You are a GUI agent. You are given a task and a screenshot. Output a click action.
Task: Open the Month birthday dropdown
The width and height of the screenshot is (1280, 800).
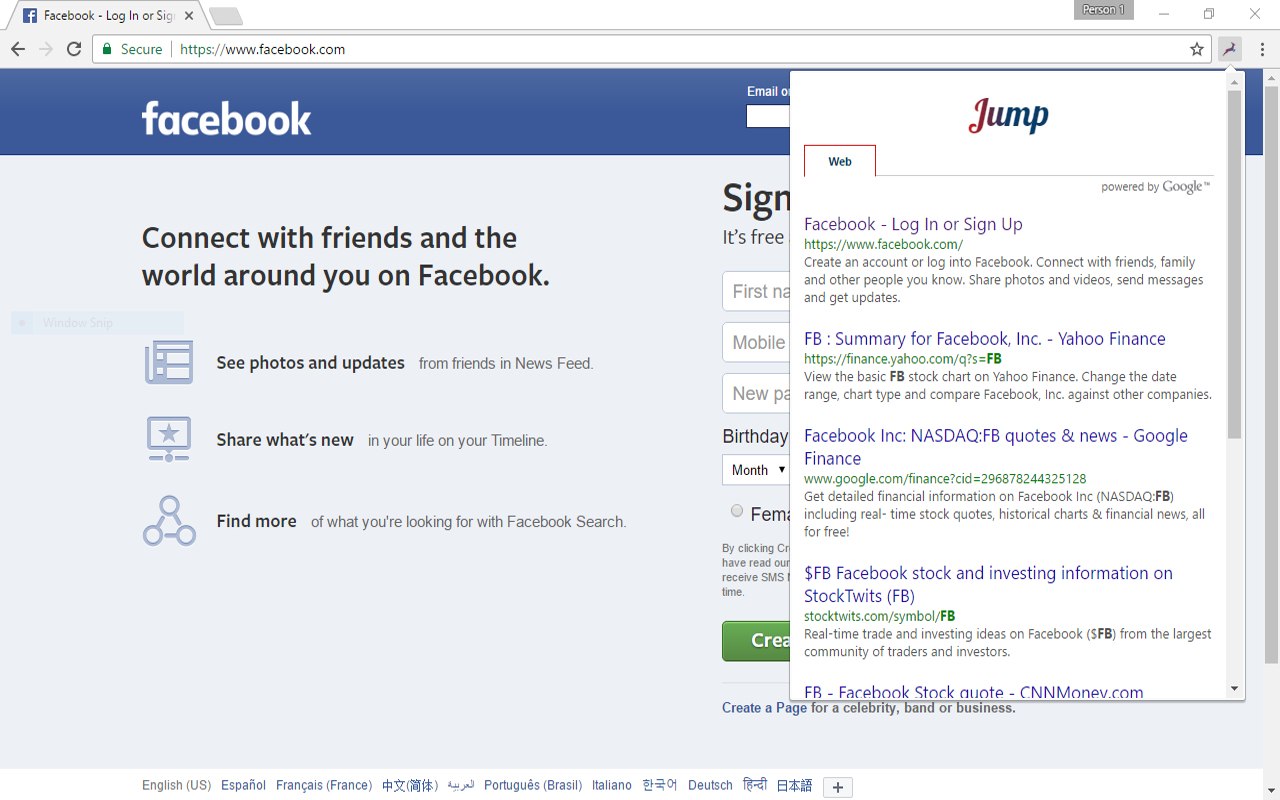(756, 469)
